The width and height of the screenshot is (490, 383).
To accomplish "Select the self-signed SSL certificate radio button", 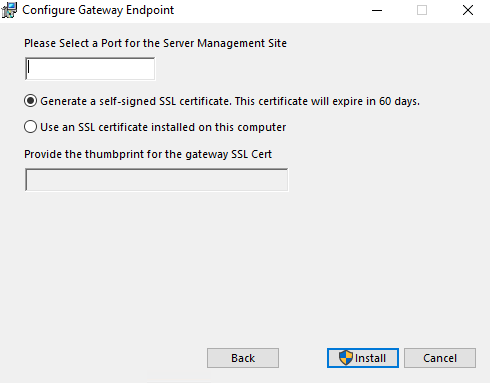I will pos(30,101).
